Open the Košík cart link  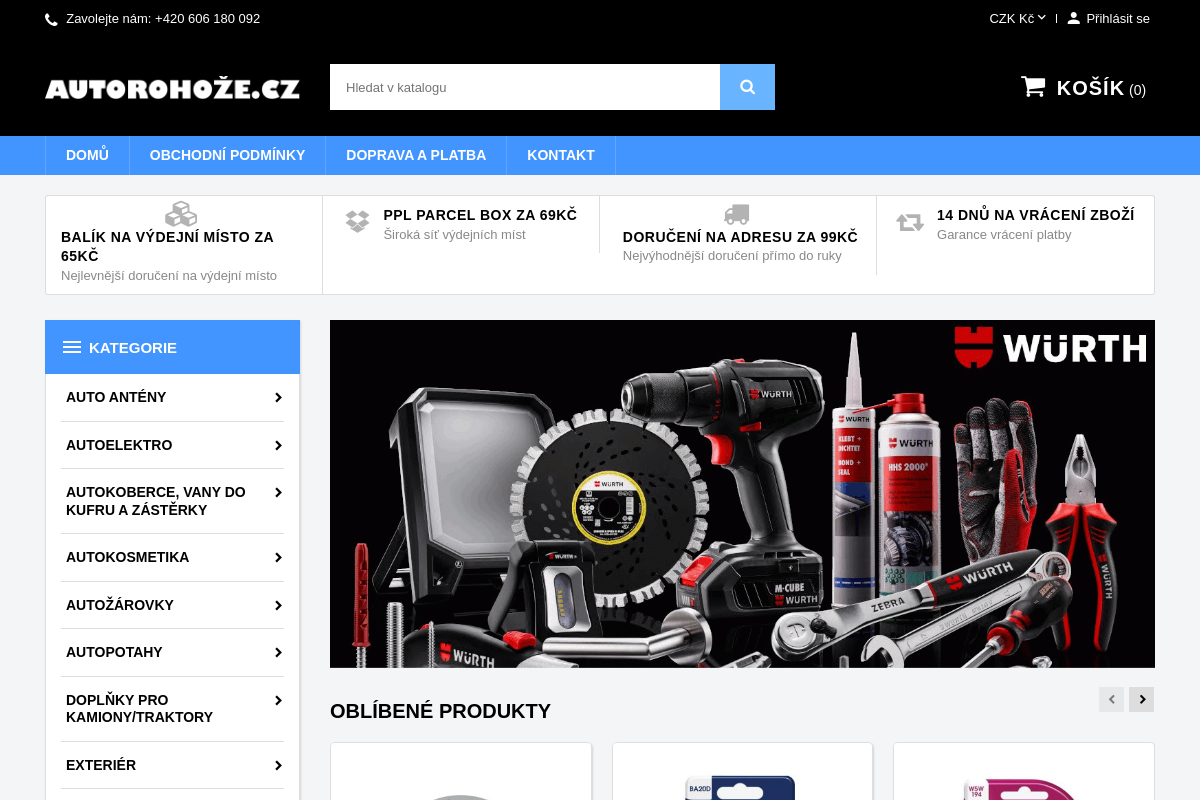click(x=1101, y=88)
